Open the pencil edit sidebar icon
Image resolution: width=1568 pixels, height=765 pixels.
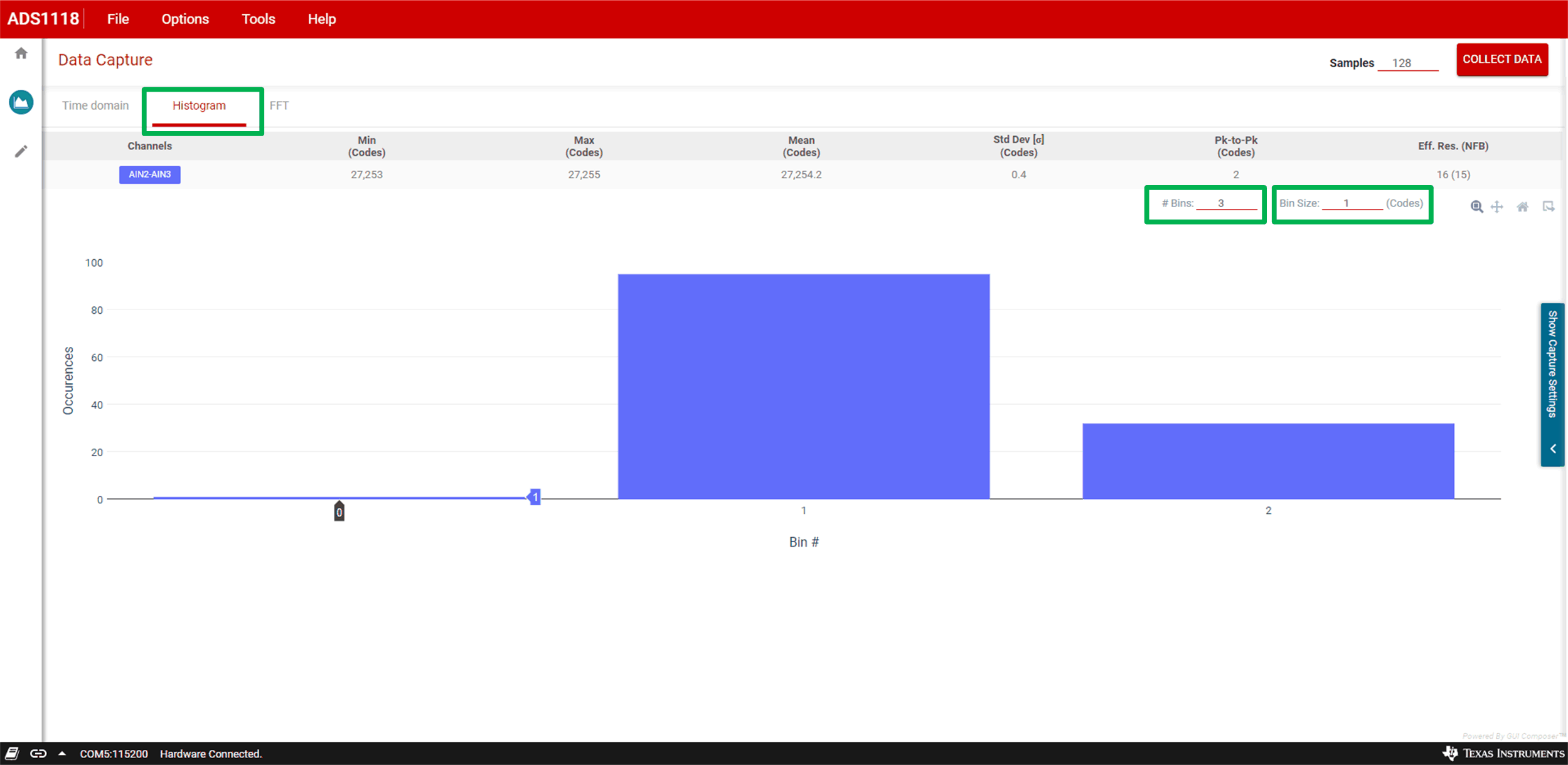pos(21,151)
